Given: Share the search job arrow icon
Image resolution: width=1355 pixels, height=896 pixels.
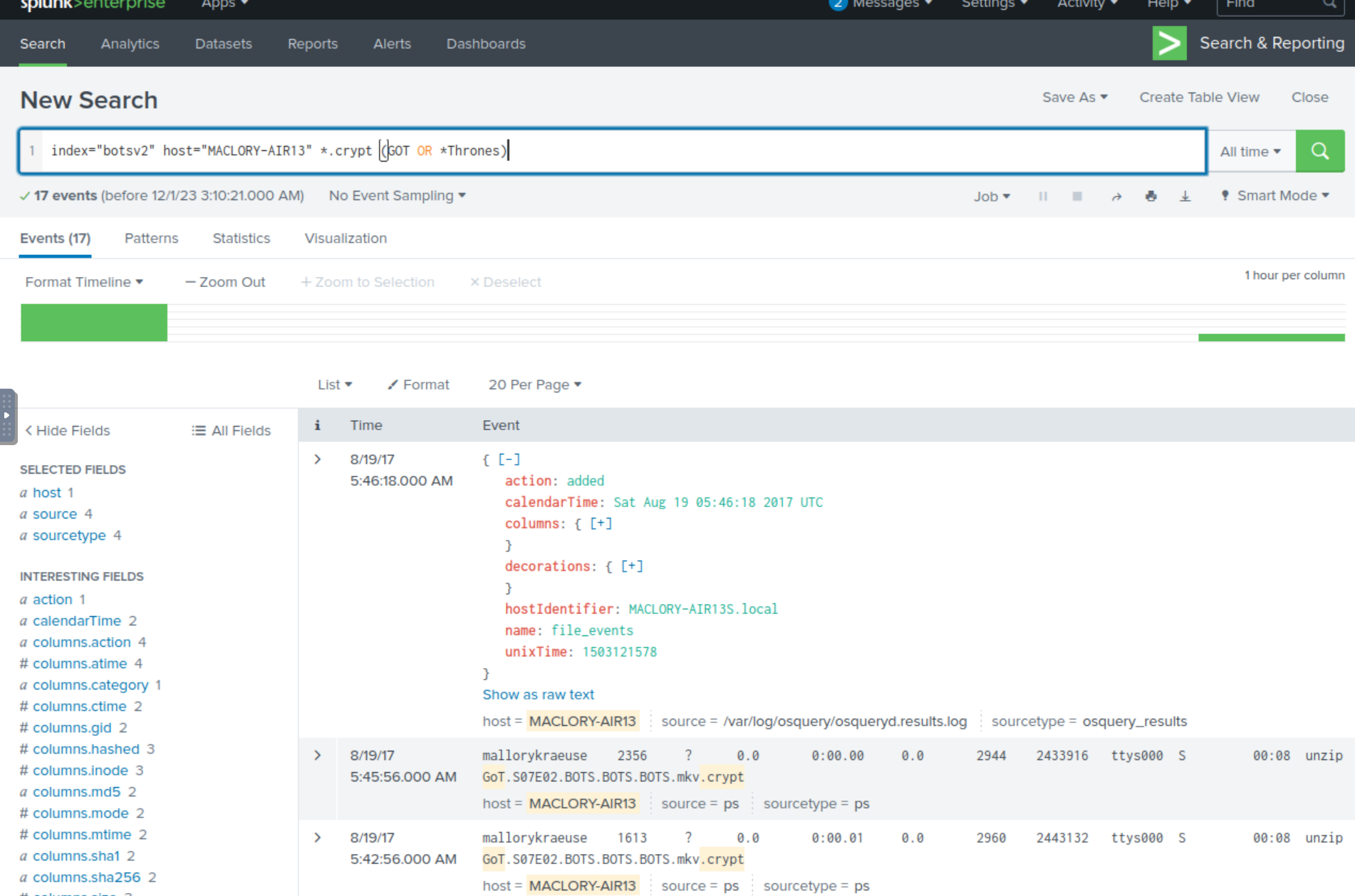Looking at the screenshot, I should pos(1116,197).
